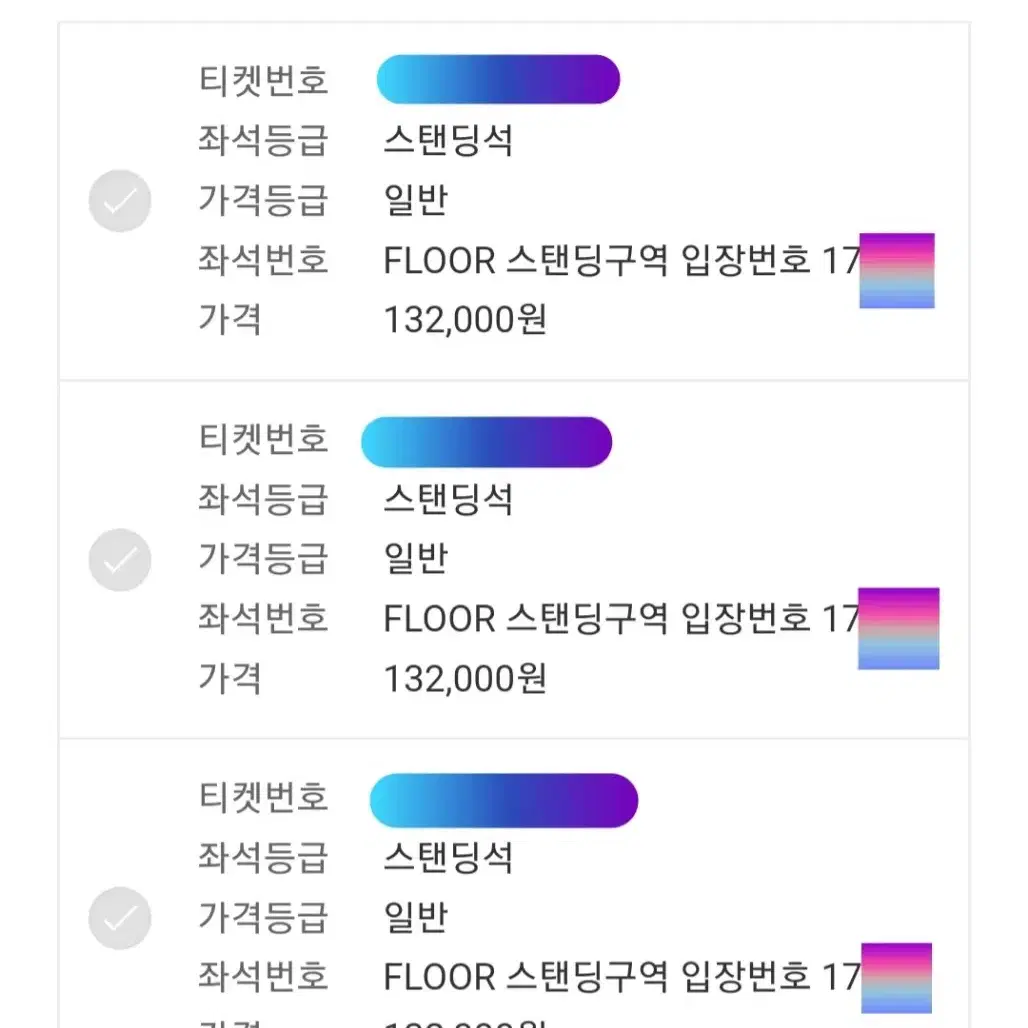Click the top ticket's blue-purple 티켓번호 bar
Image resolution: width=1028 pixels, height=1028 pixels.
498,79
